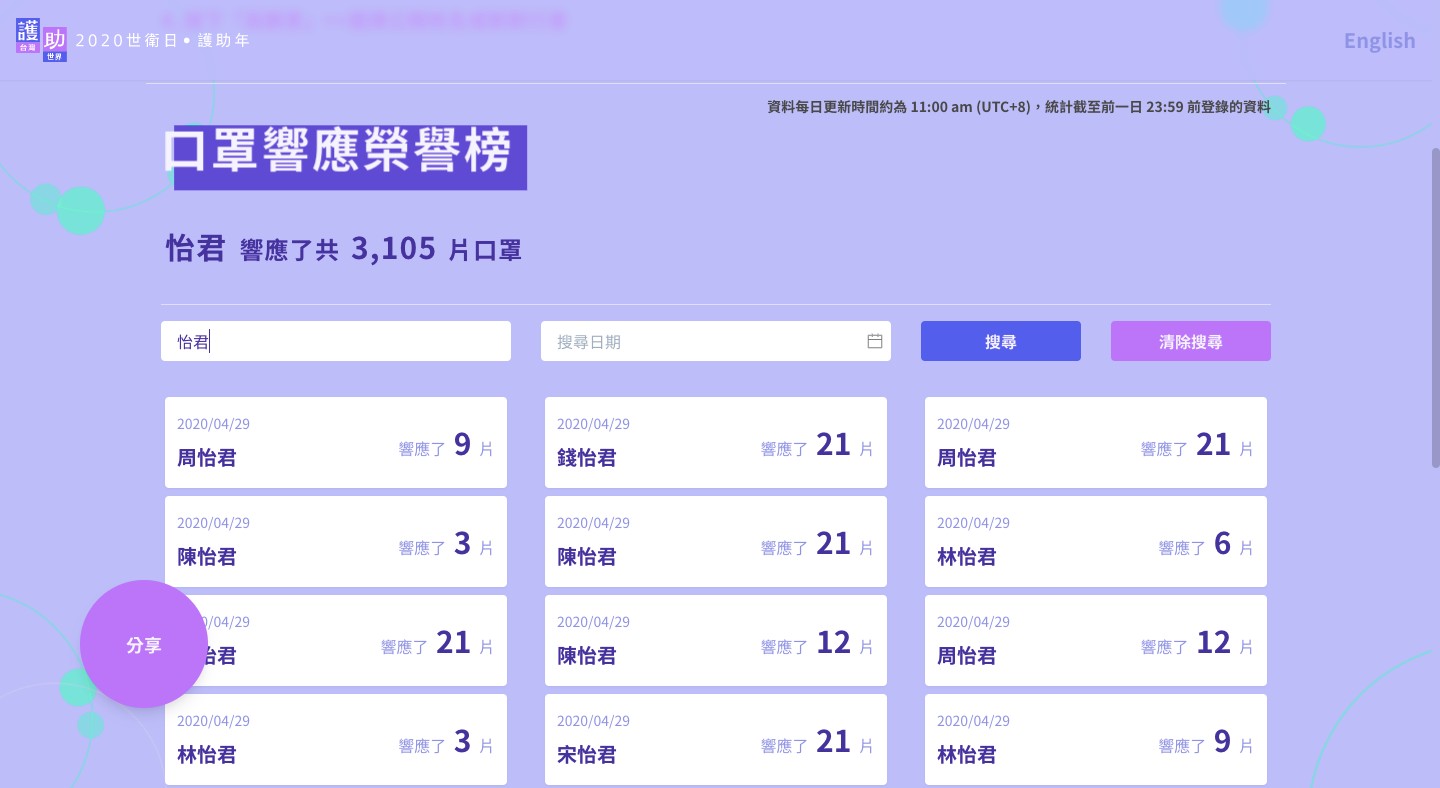Select 林怡君 card with 3 masks

coord(335,739)
